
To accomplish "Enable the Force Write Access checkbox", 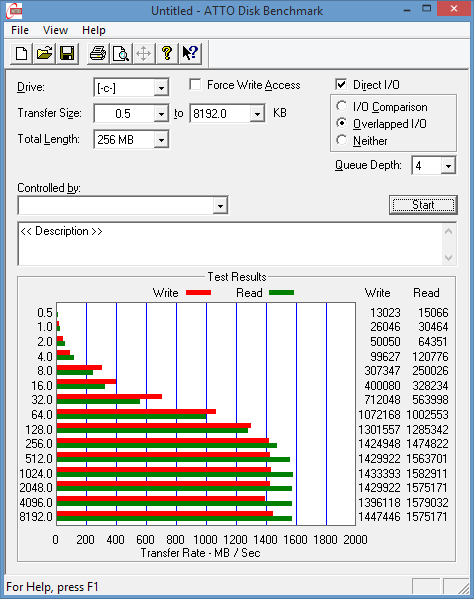I will (x=195, y=84).
